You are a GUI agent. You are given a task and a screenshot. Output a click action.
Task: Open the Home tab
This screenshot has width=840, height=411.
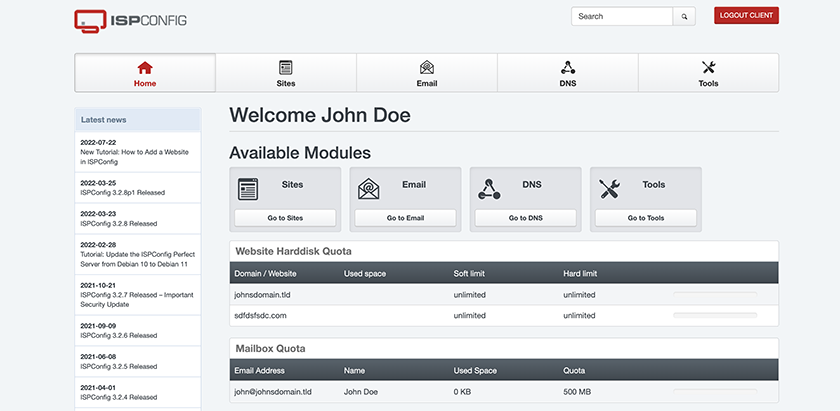pos(145,73)
